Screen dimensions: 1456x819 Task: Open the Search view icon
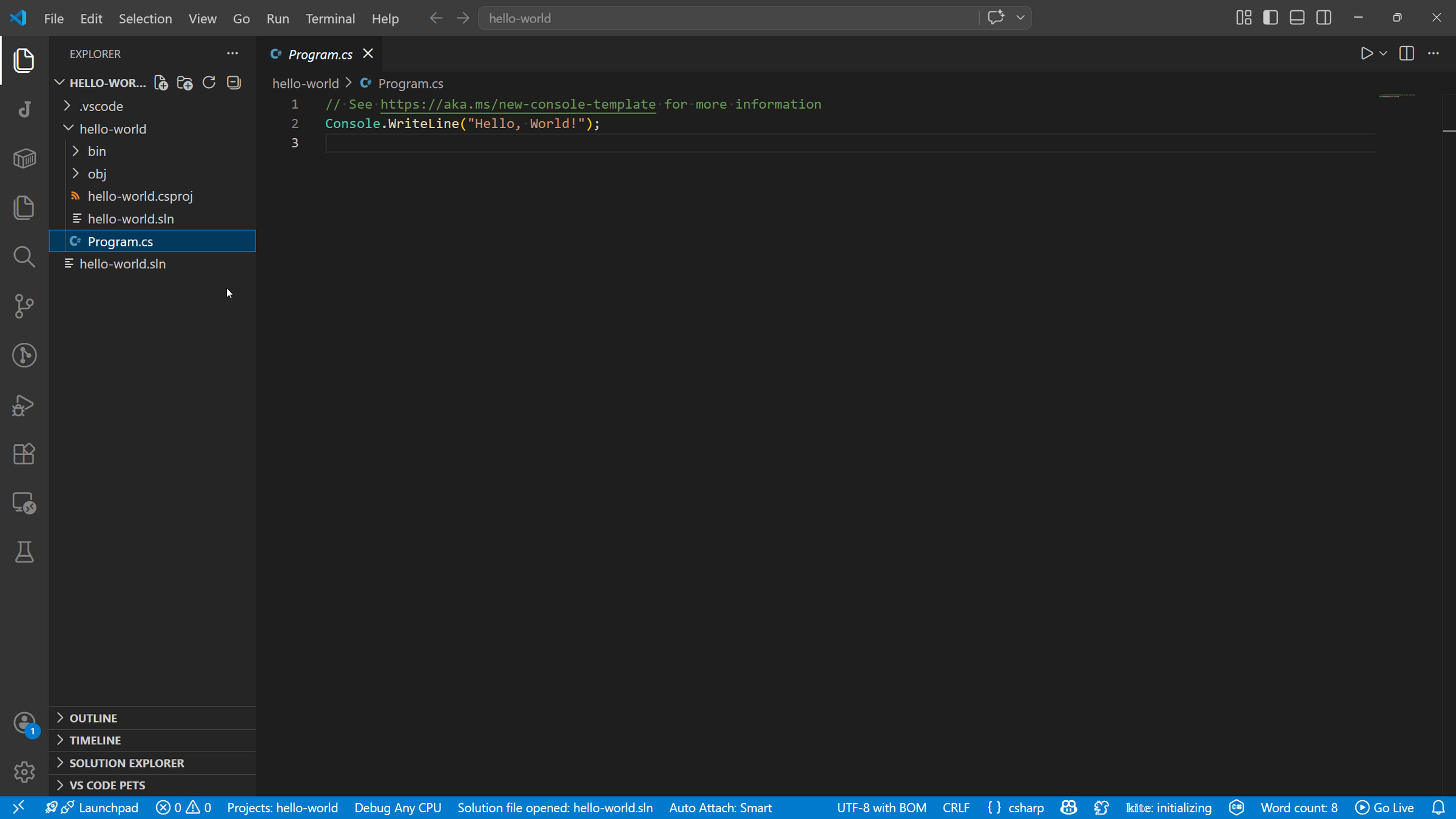[x=24, y=257]
